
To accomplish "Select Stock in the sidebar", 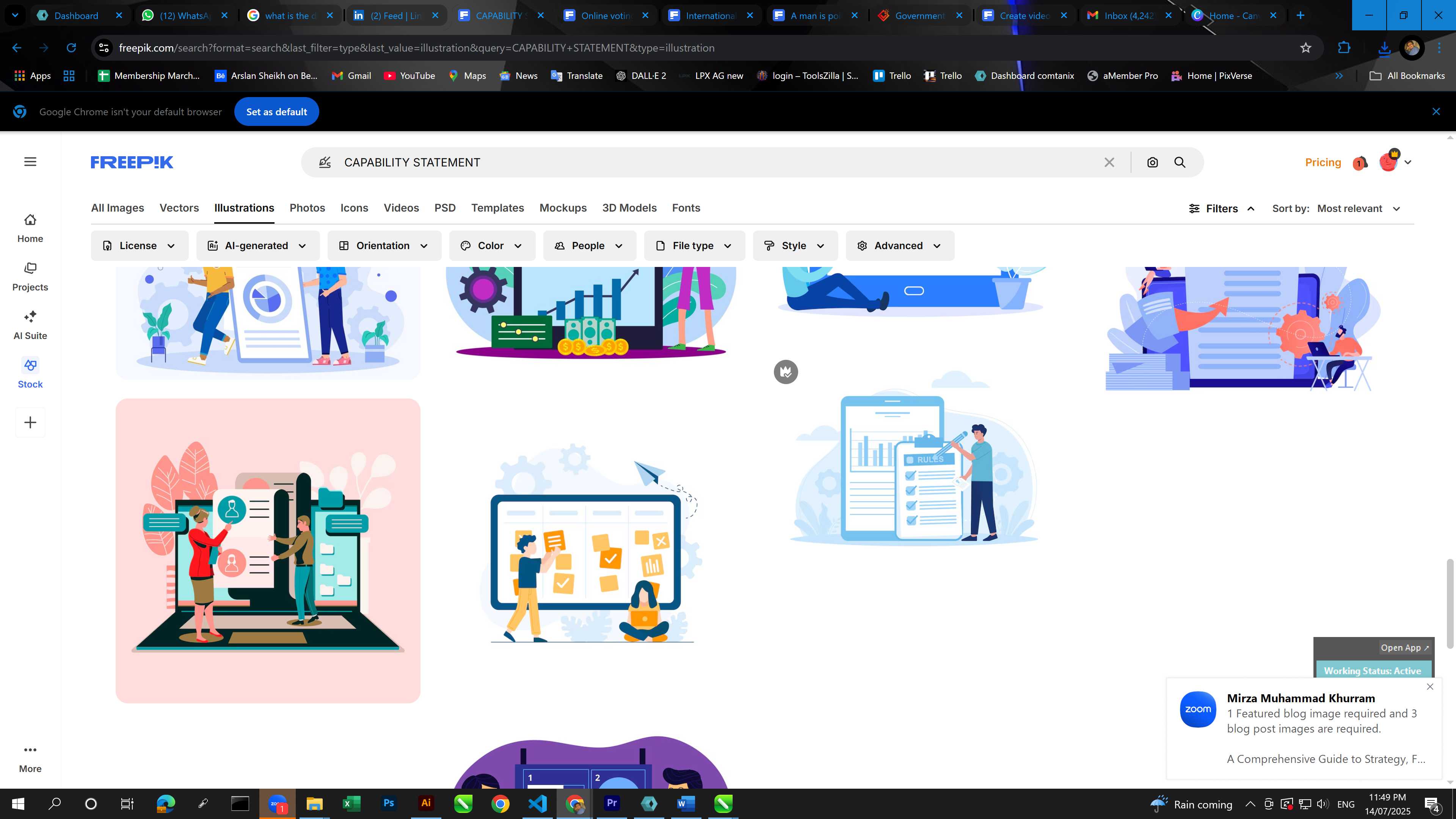I will (30, 373).
